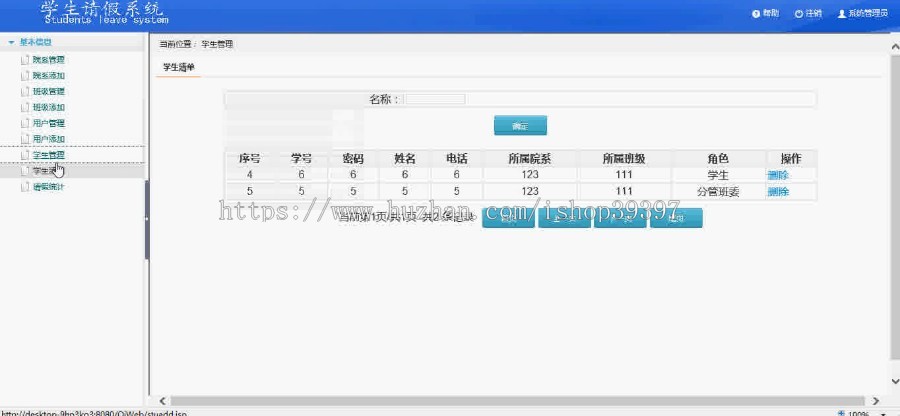Screen dimensions: 900x416
Task: Click the sidebar splitter collapse handle
Action: coord(146,219)
